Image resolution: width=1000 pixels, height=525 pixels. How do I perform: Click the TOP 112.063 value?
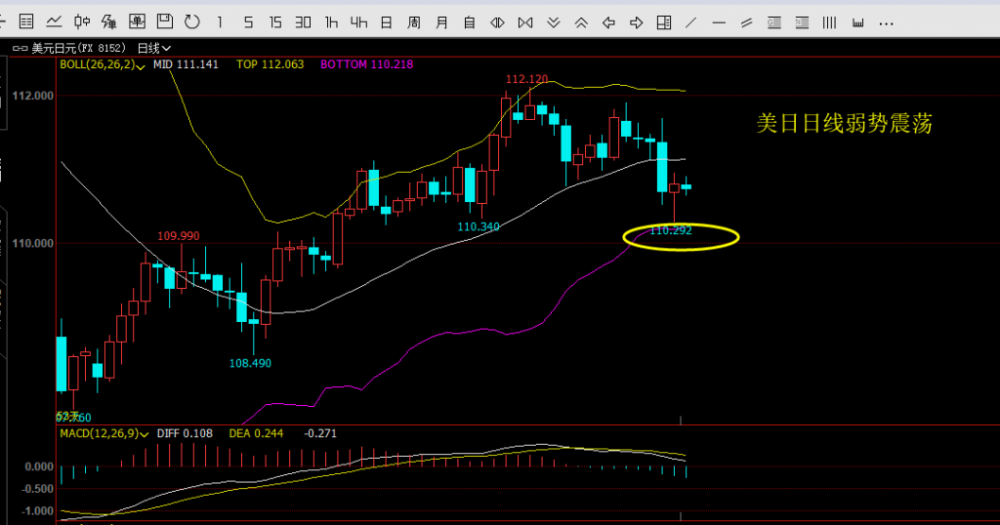tap(270, 64)
